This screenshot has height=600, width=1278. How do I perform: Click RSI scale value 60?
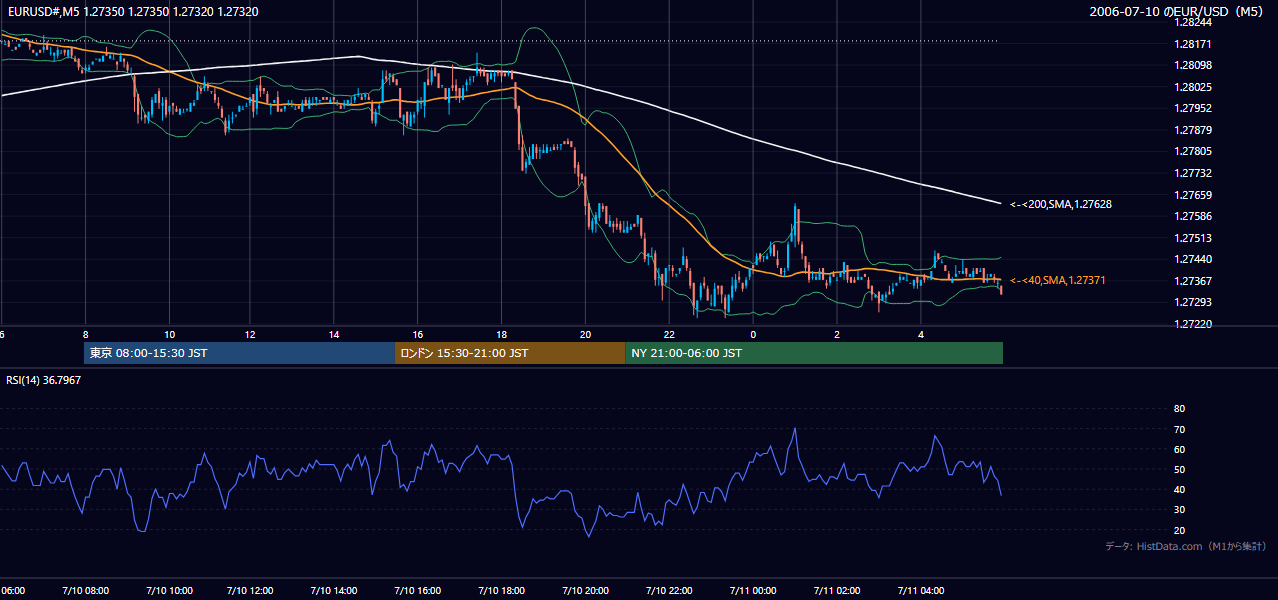[x=1179, y=449]
